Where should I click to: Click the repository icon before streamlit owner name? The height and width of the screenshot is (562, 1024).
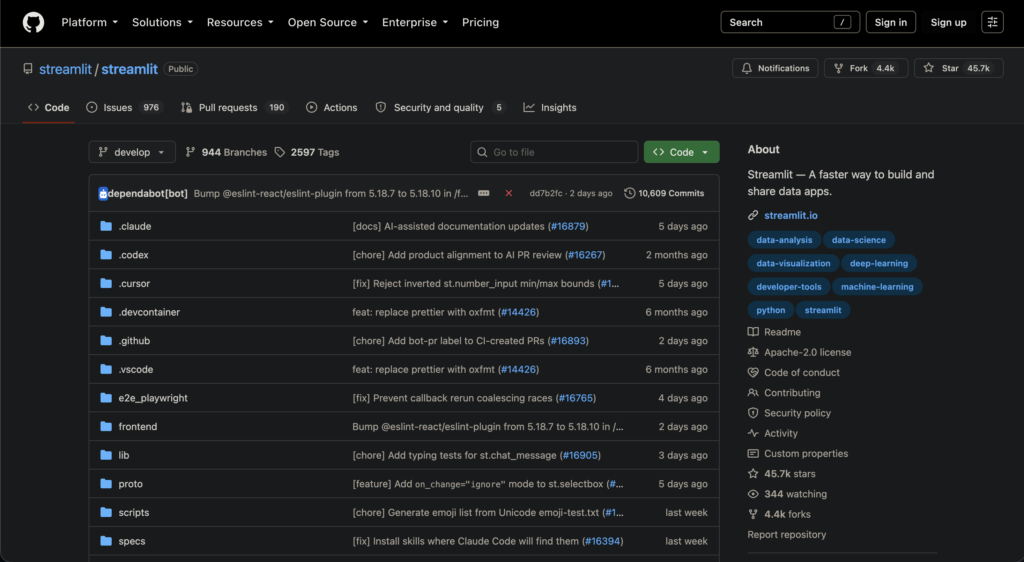click(x=27, y=69)
